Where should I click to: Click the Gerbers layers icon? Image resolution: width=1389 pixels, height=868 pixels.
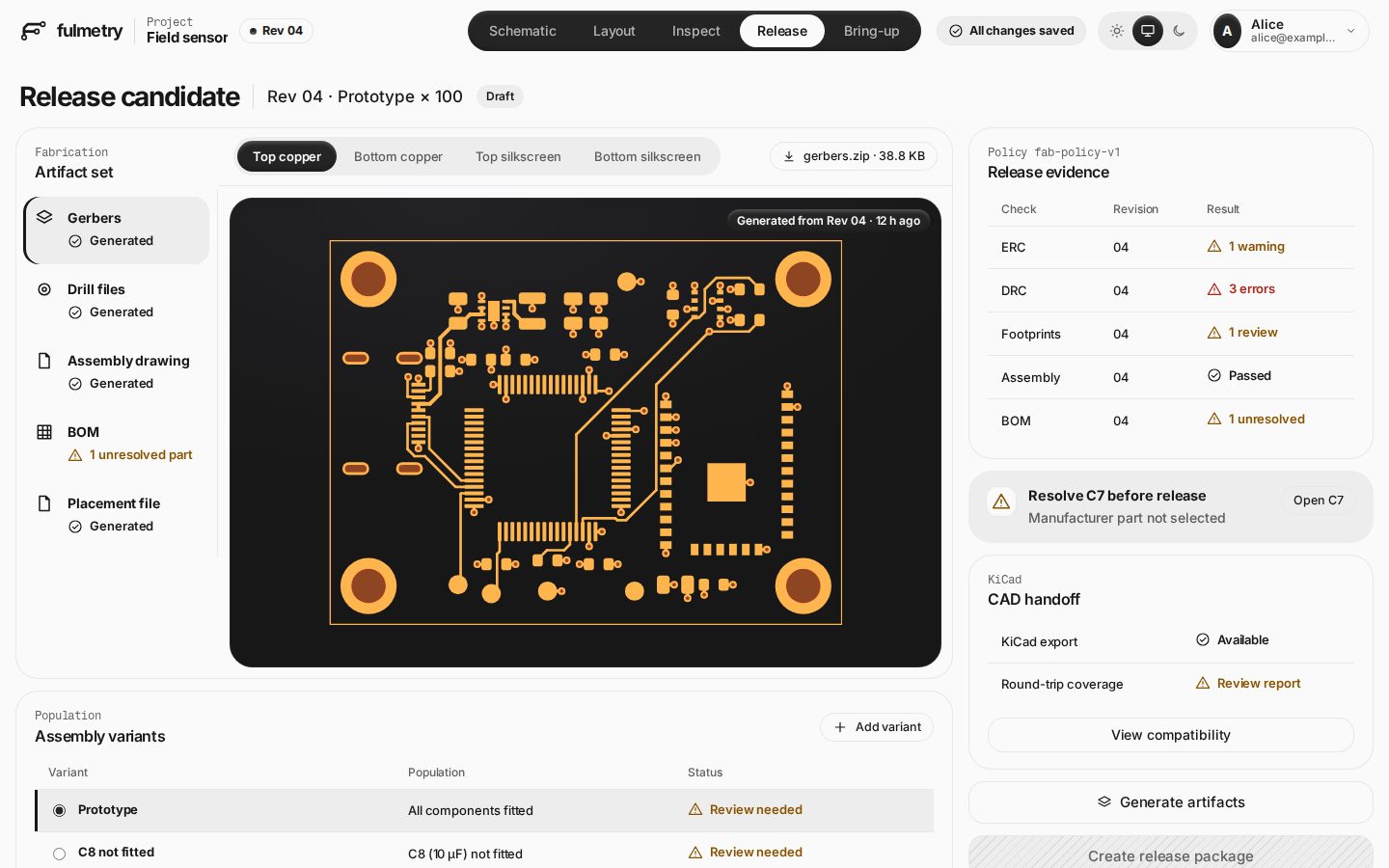pos(44,217)
